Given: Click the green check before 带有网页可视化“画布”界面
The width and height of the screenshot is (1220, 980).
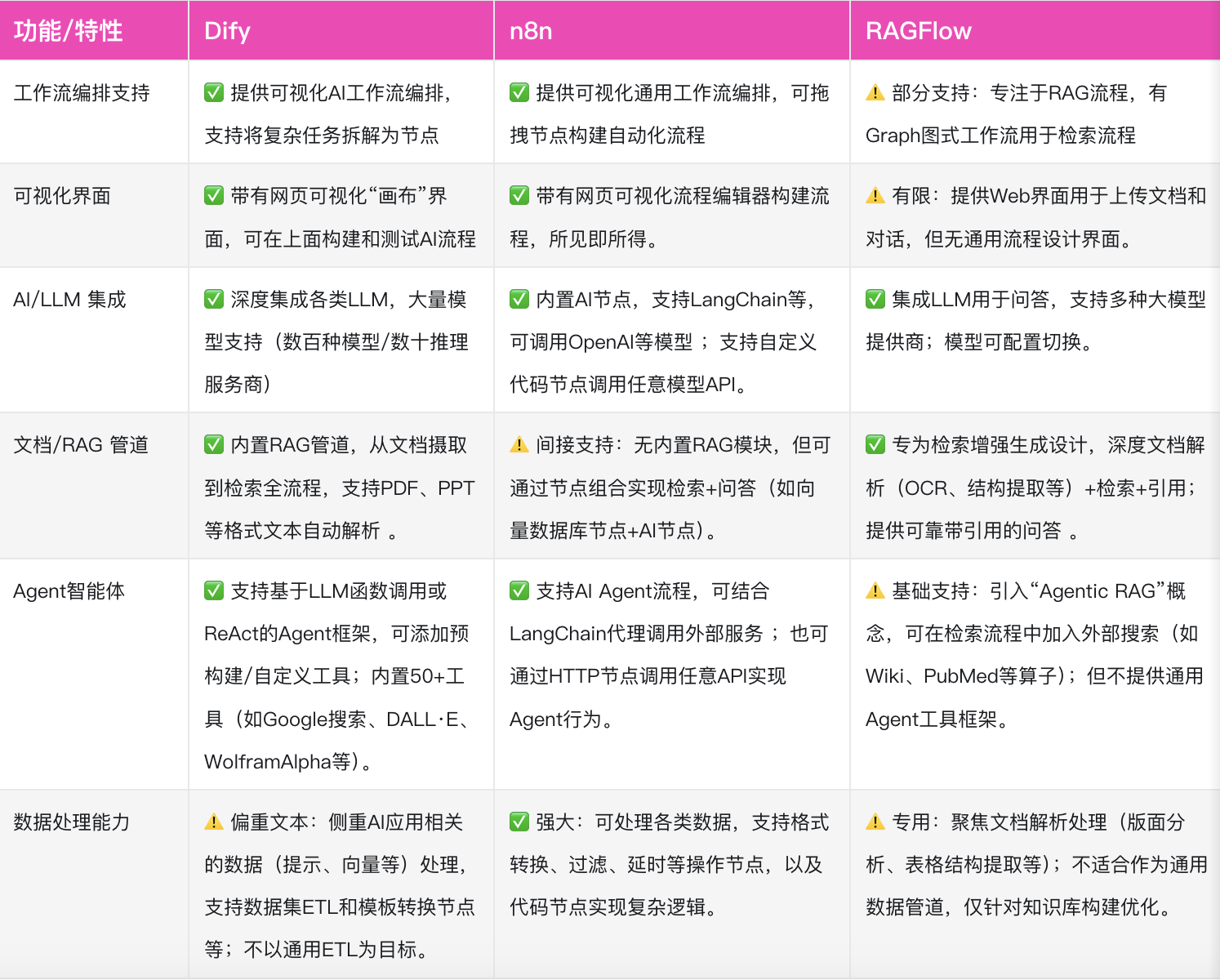Looking at the screenshot, I should 214,195.
